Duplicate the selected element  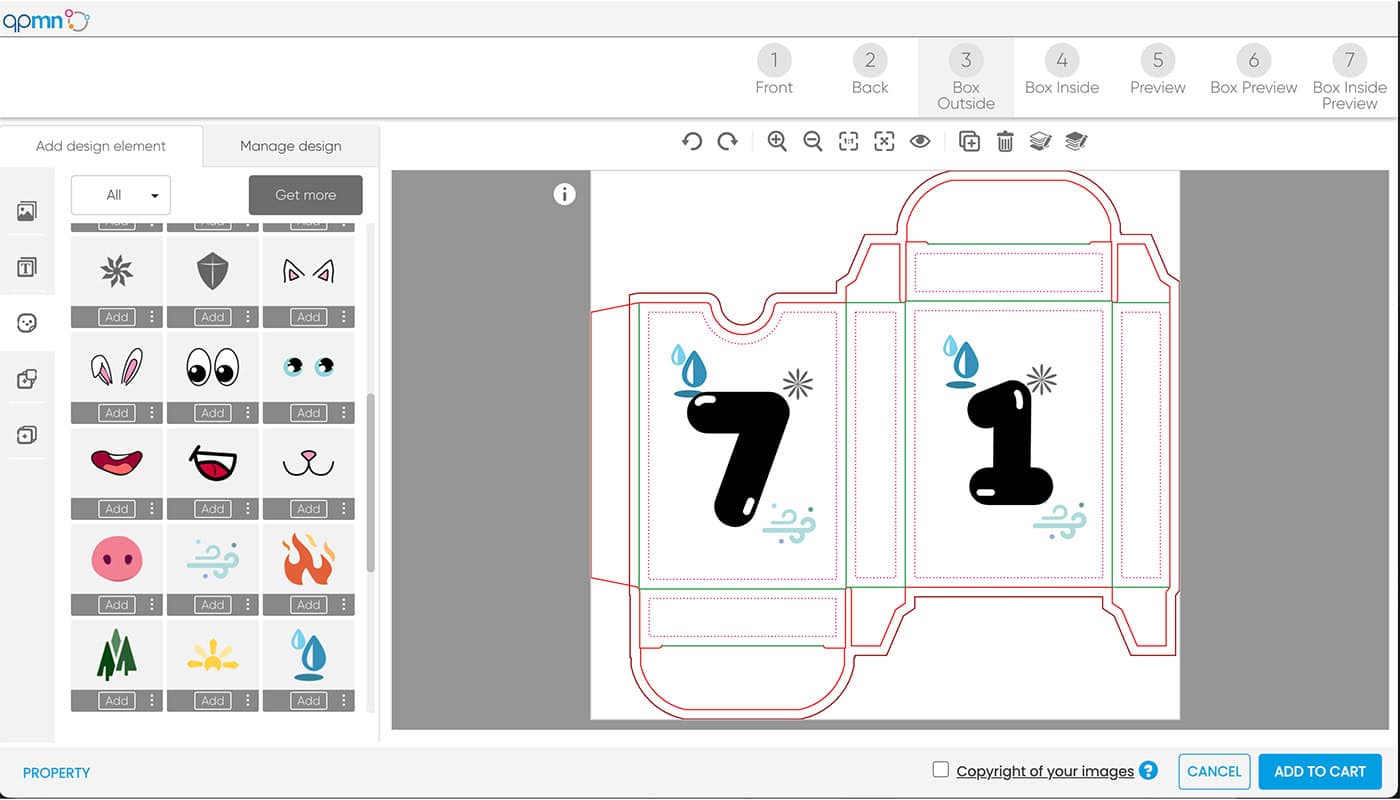point(969,142)
